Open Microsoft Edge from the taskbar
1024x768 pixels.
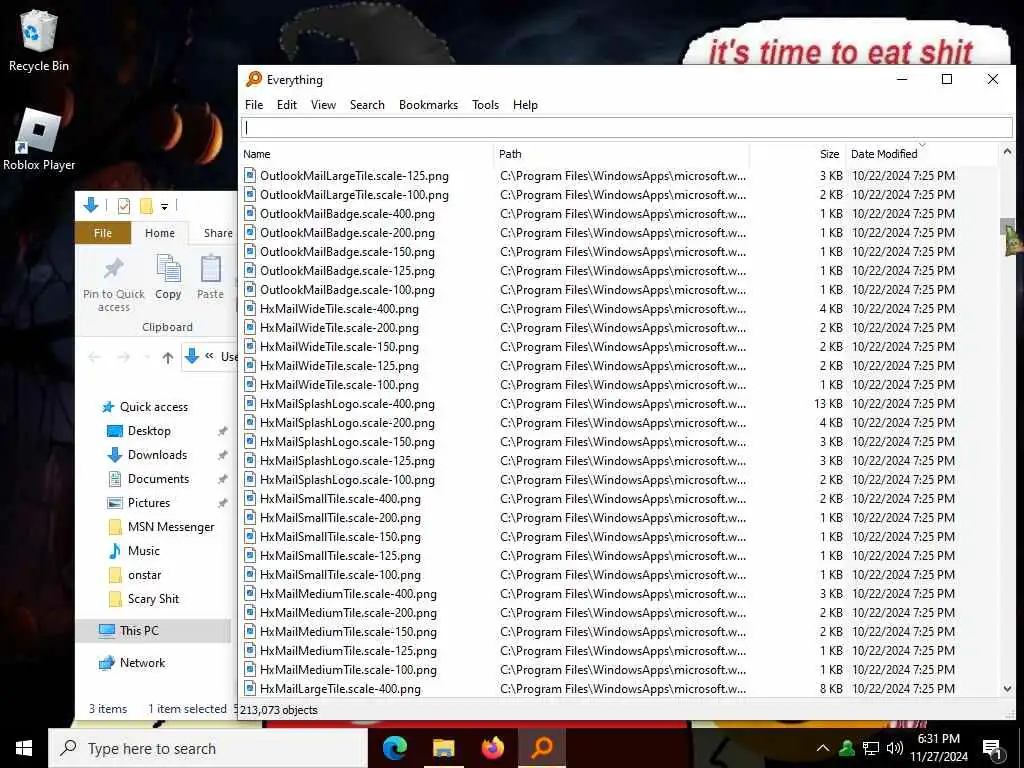[394, 747]
